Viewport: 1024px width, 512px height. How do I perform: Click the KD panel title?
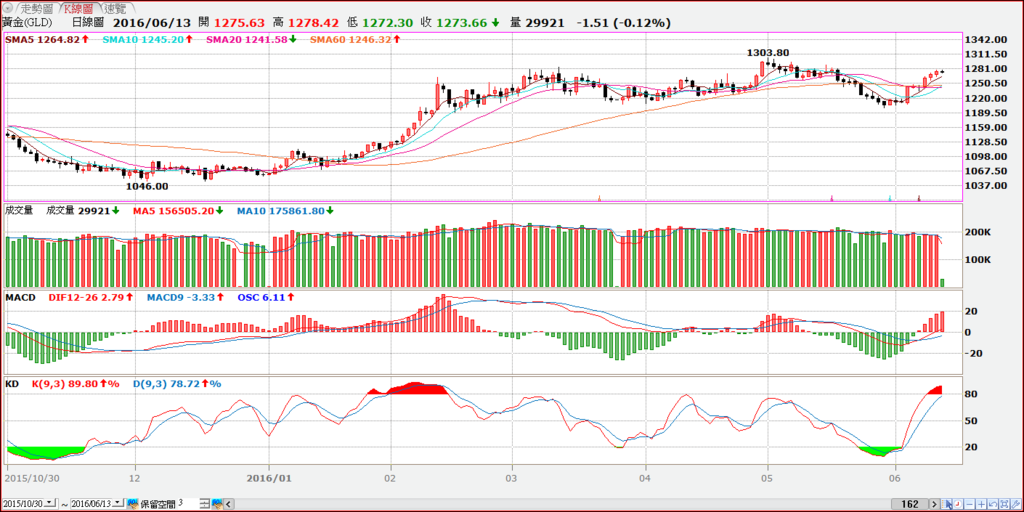pos(12,384)
